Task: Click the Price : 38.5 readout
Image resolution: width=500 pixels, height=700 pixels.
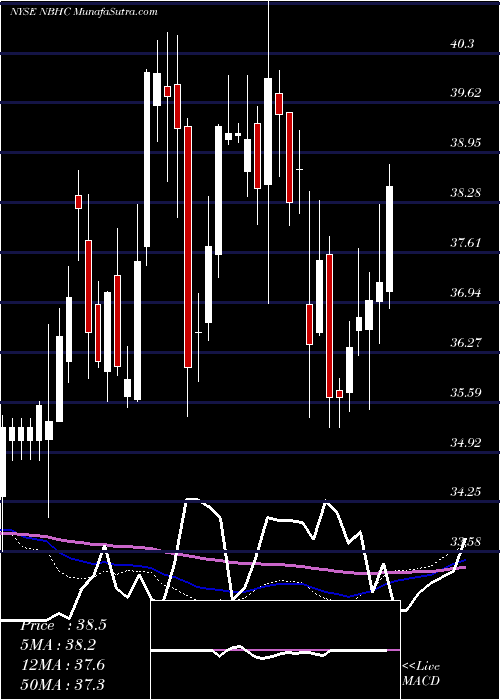Action: click(x=63, y=625)
